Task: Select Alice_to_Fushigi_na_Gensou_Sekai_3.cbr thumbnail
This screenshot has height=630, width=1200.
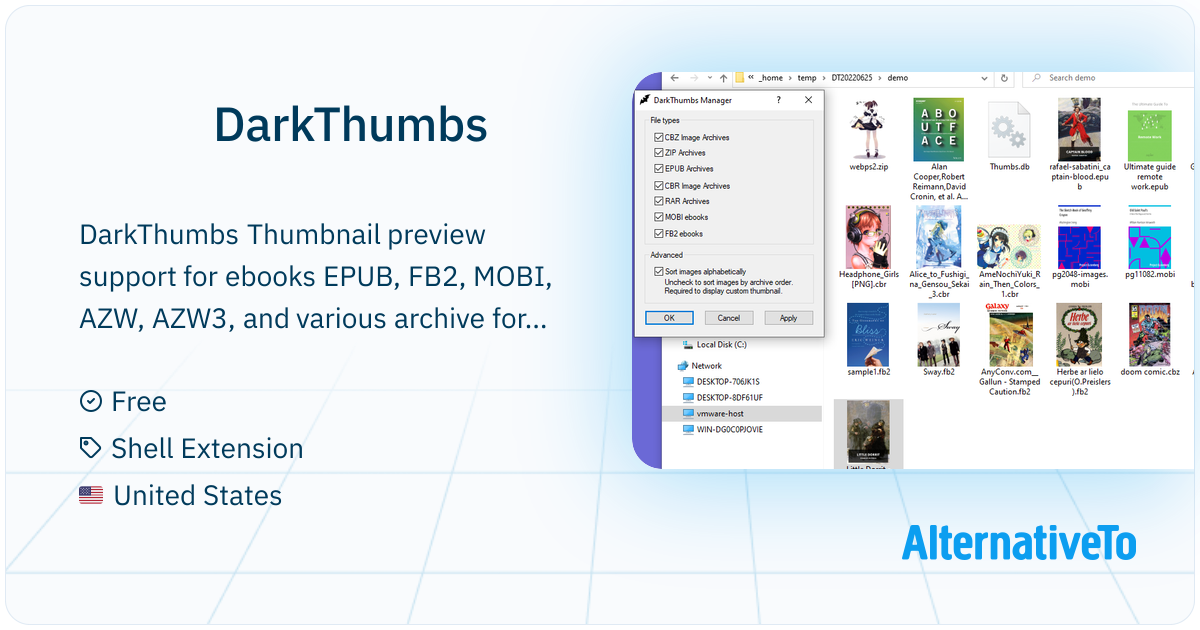Action: [x=938, y=237]
